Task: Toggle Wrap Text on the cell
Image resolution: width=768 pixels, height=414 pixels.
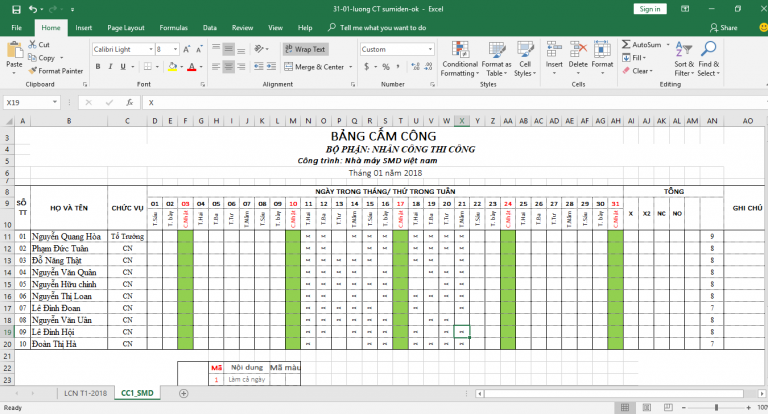Action: [305, 49]
